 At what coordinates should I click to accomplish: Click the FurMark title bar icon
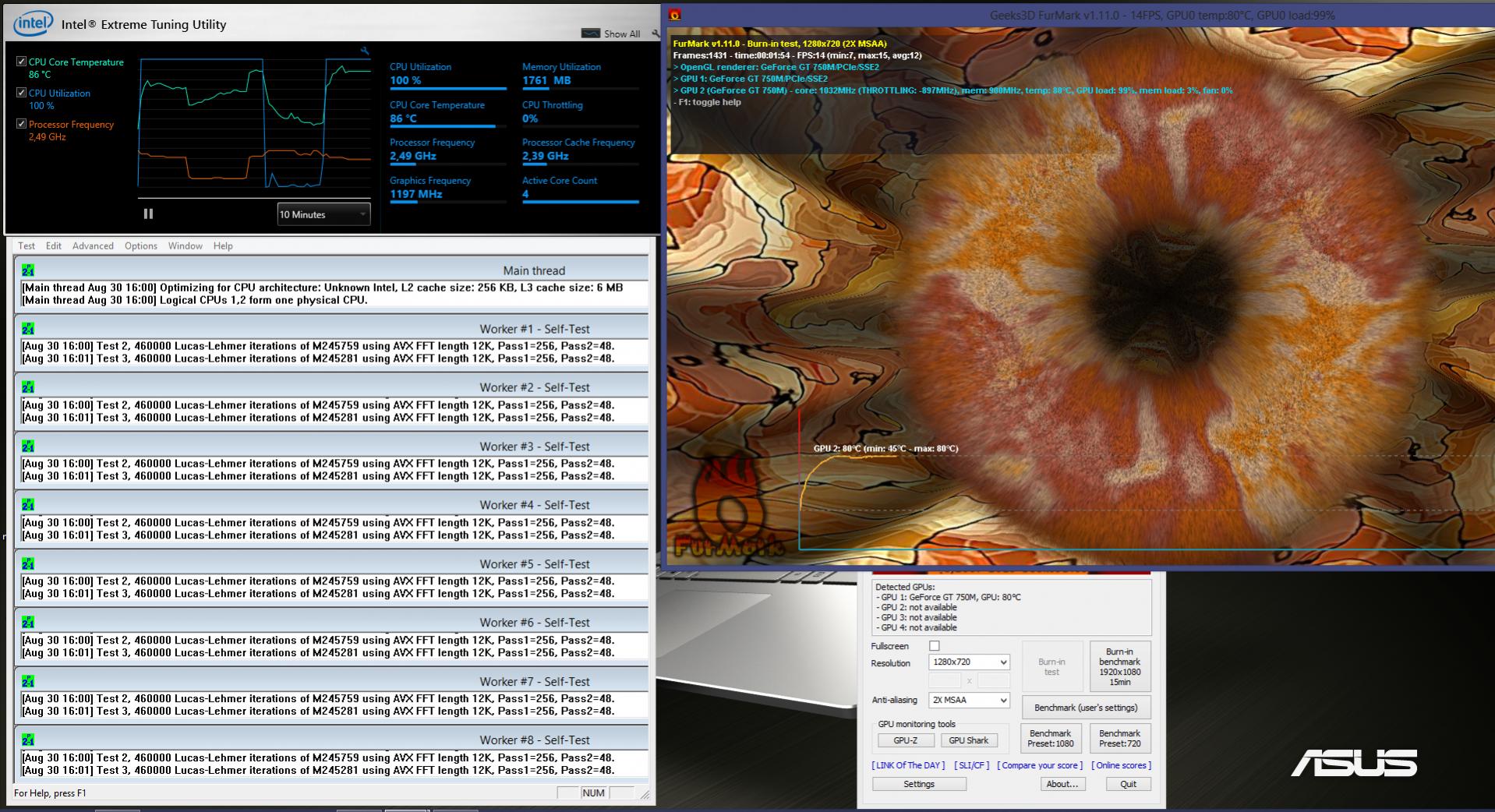pyautogui.click(x=675, y=15)
